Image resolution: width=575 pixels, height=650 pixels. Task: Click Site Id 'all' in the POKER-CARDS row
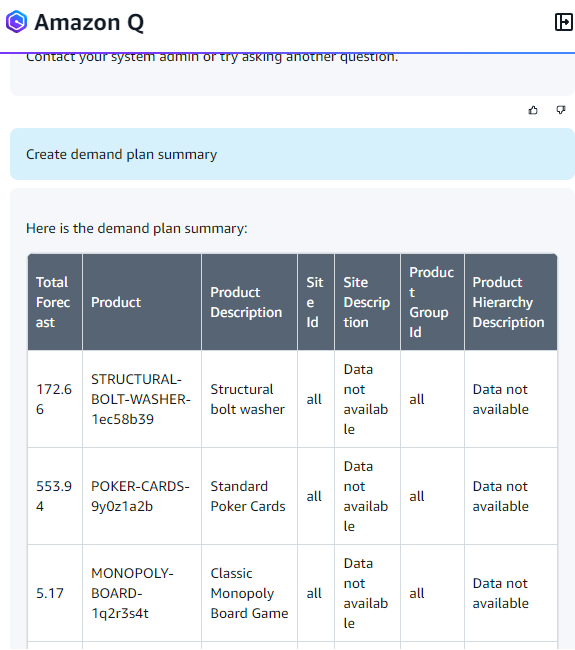tap(314, 496)
